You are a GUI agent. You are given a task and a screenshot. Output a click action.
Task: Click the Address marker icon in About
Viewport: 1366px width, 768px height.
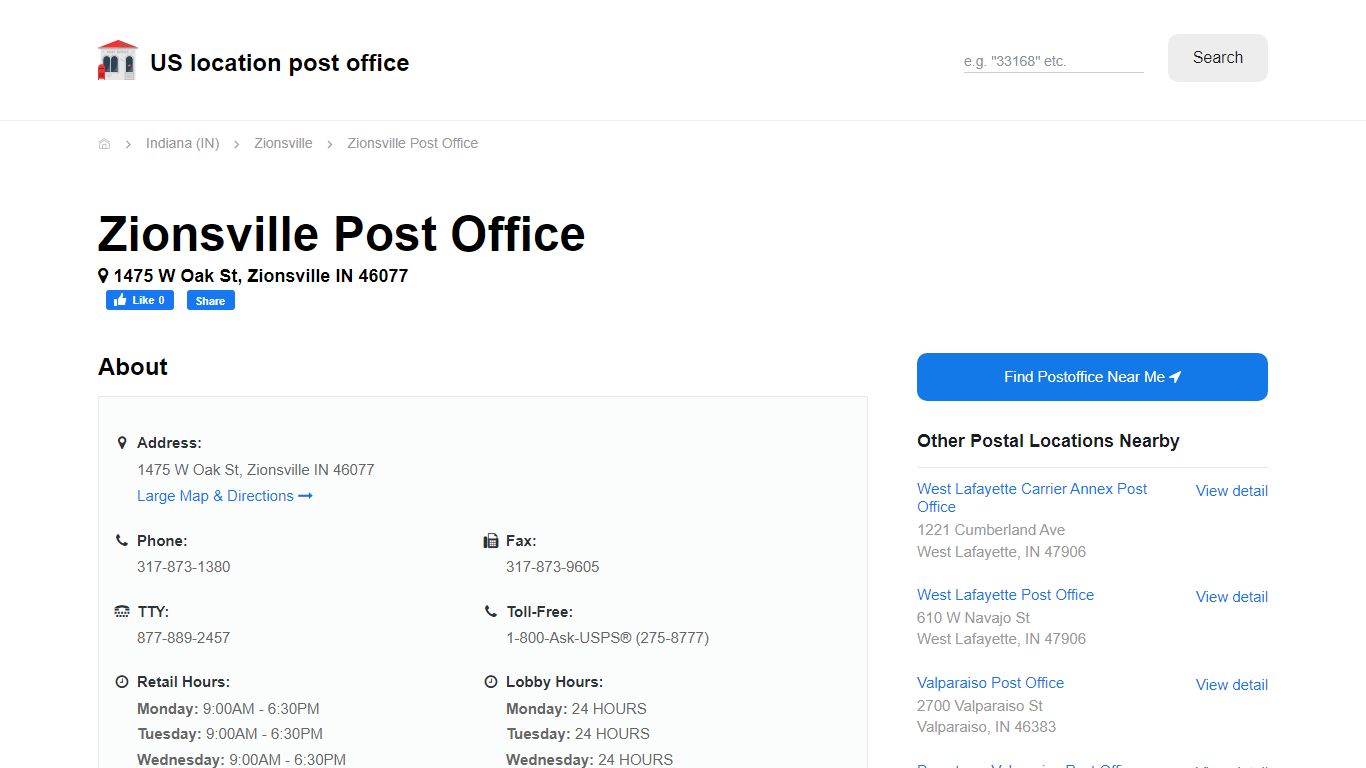(x=122, y=442)
